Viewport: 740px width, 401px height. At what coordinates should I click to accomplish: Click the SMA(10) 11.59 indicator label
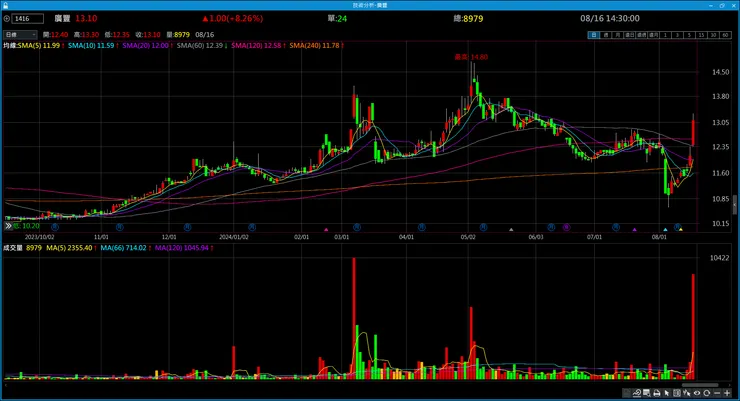click(91, 45)
